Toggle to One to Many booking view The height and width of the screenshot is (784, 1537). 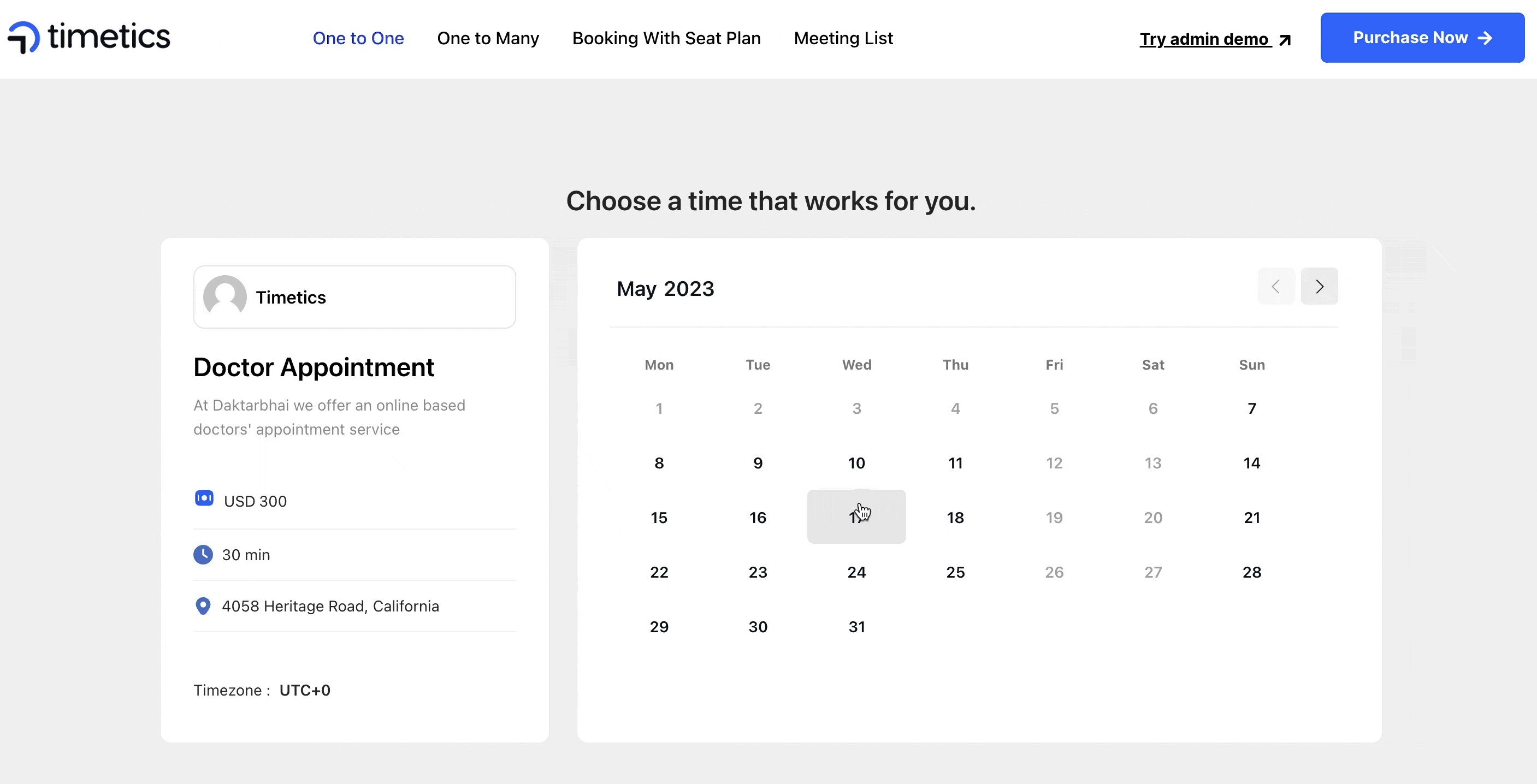tap(488, 38)
